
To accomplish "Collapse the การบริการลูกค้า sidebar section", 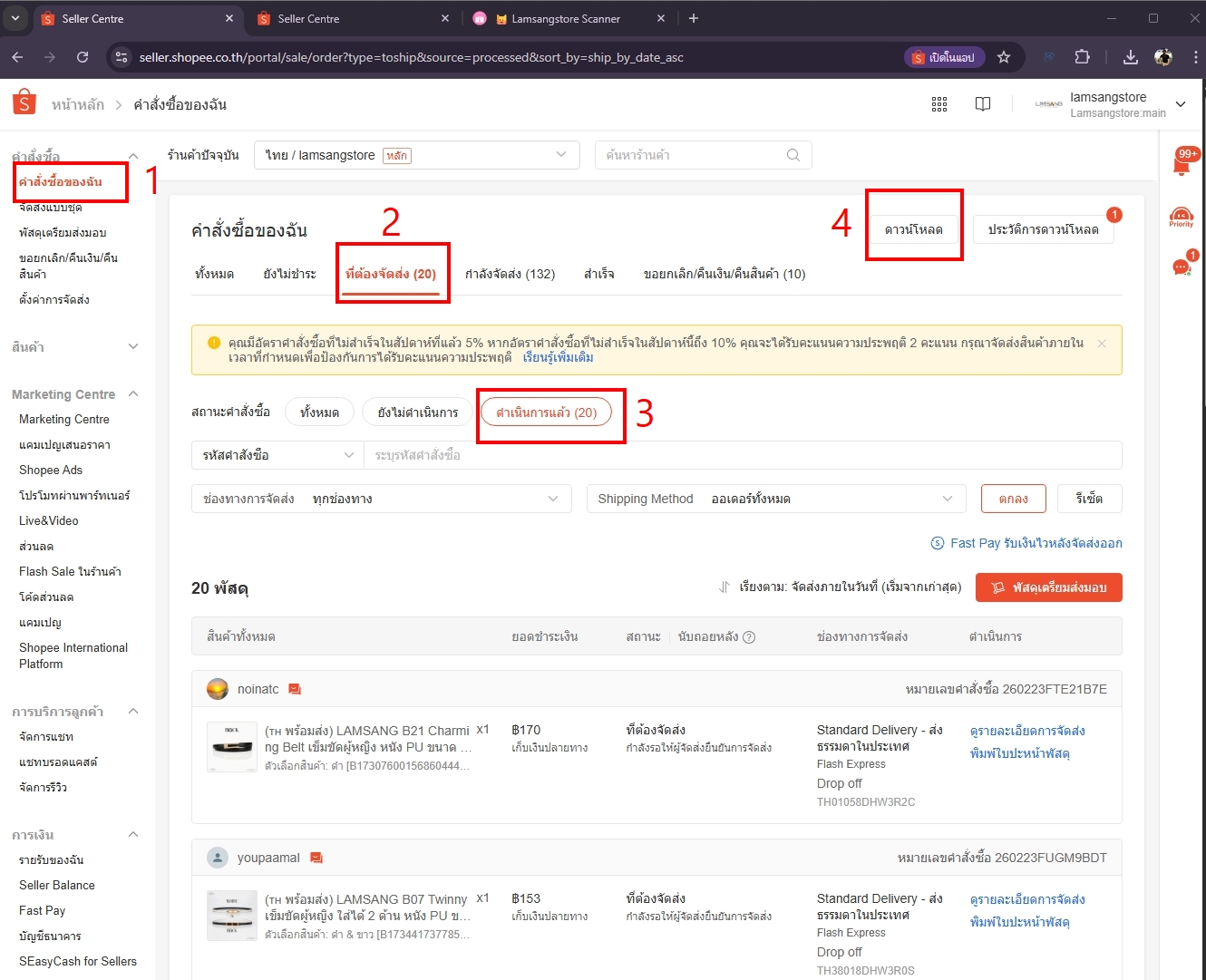I will click(133, 711).
